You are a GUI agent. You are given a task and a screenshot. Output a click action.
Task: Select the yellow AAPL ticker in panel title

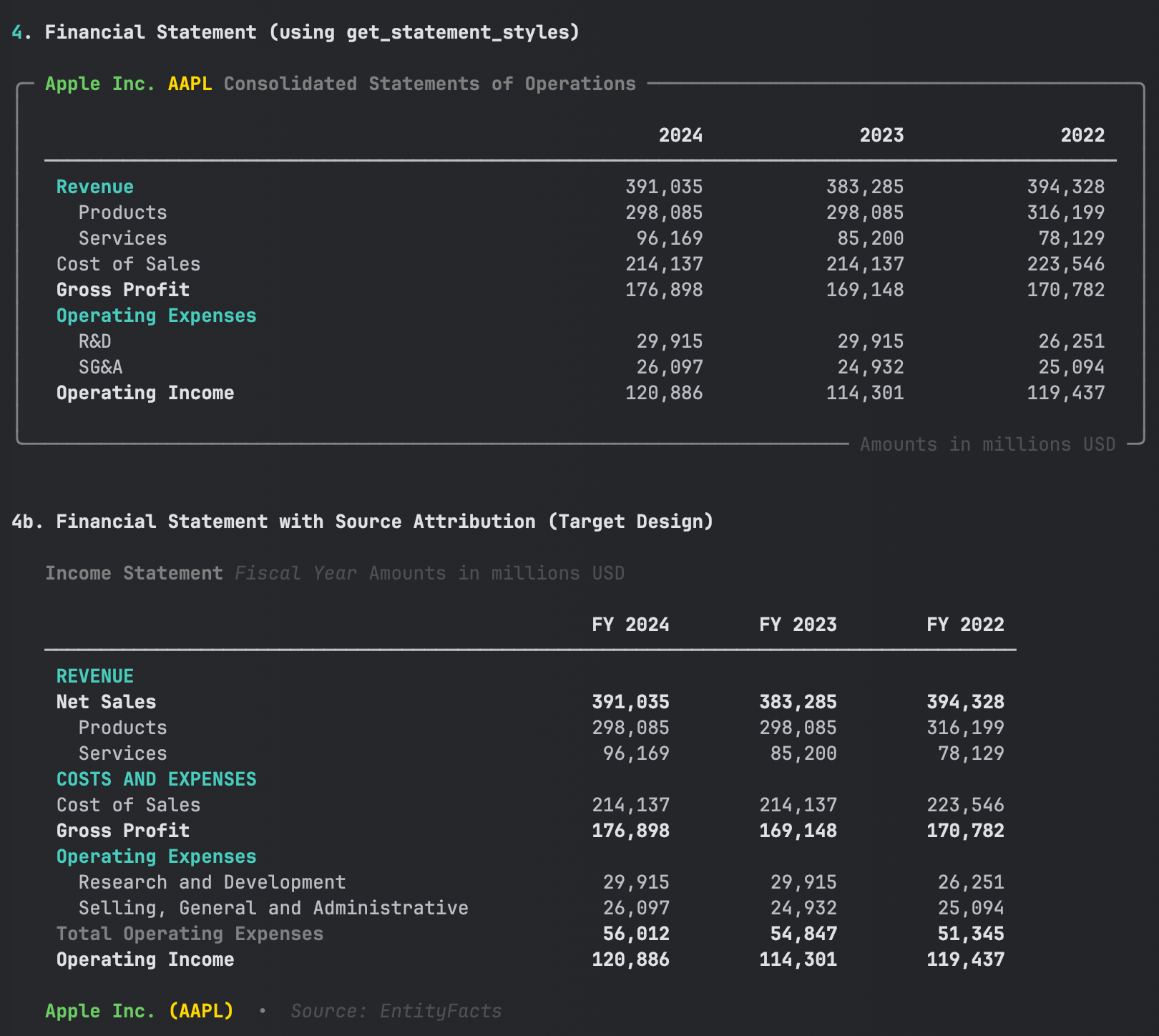click(190, 84)
